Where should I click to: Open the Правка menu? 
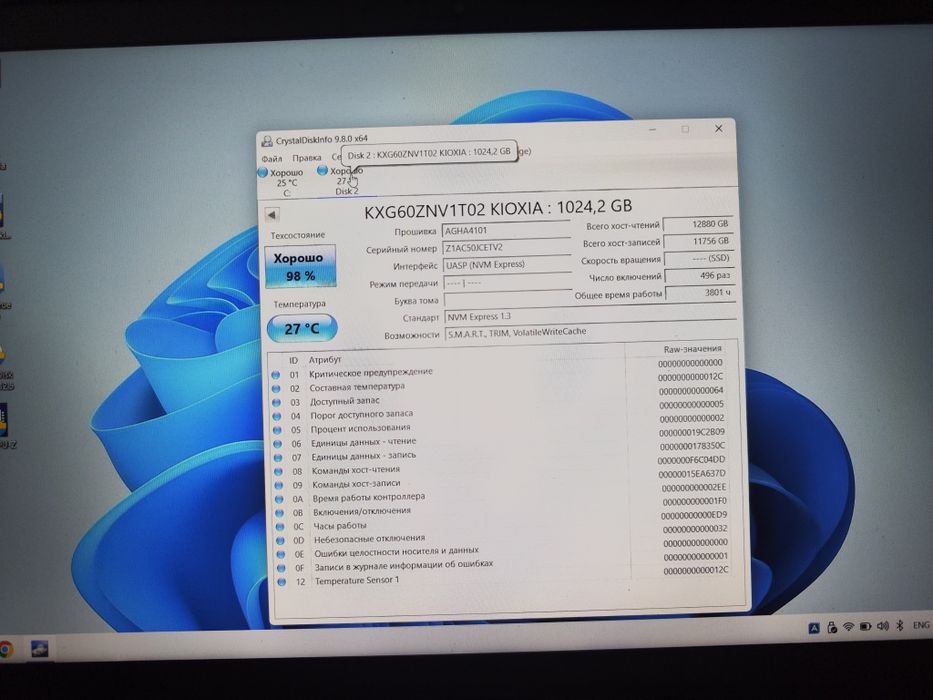[x=306, y=158]
